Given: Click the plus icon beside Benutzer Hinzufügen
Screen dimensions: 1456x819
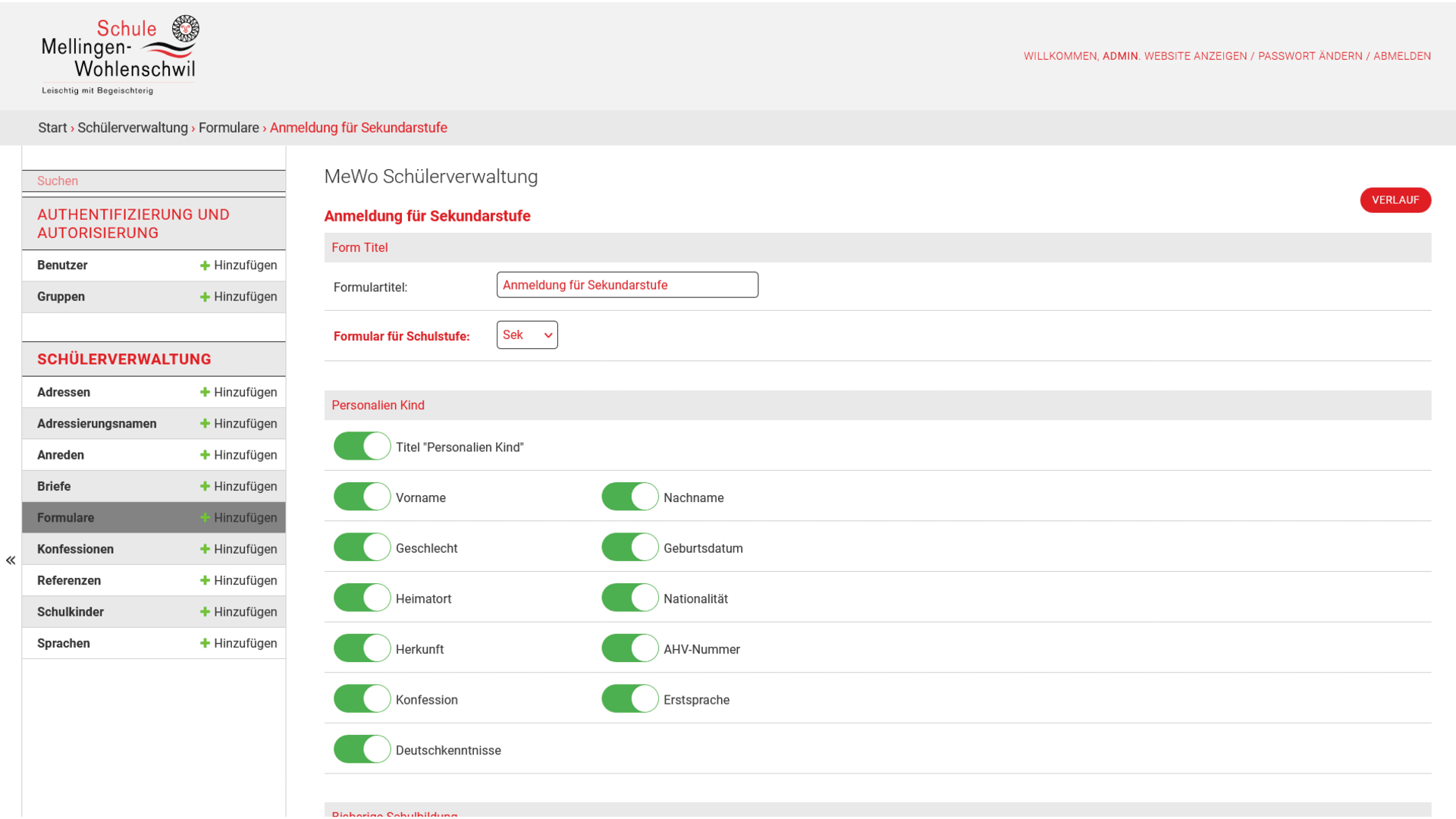Looking at the screenshot, I should coord(205,265).
